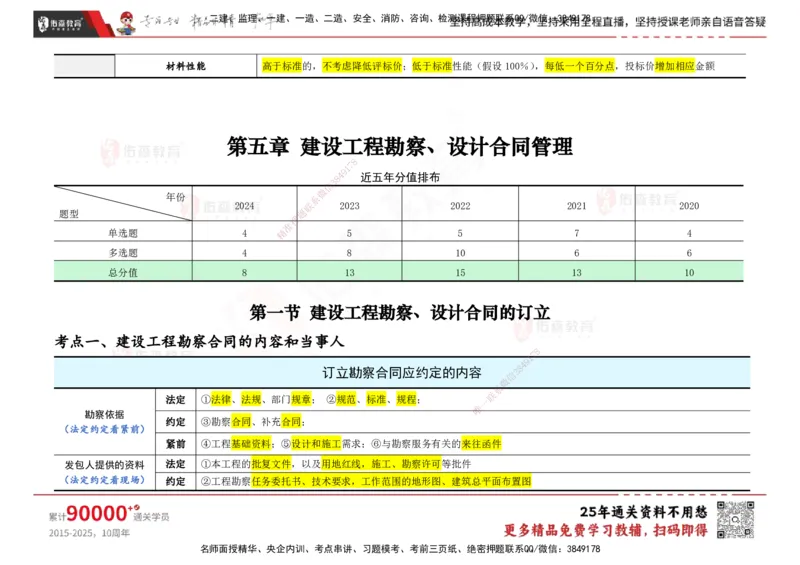
Task: Click the 题型 label in the diagonal header cell
Action: (x=69, y=214)
